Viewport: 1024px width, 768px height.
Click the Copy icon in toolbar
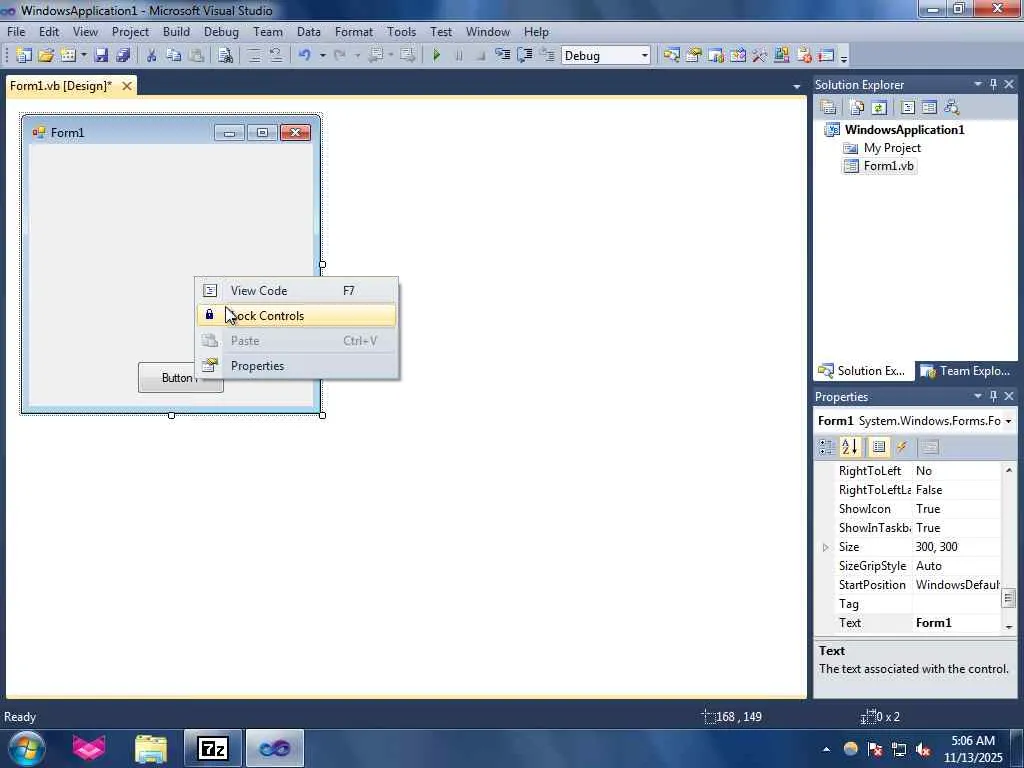coord(174,56)
